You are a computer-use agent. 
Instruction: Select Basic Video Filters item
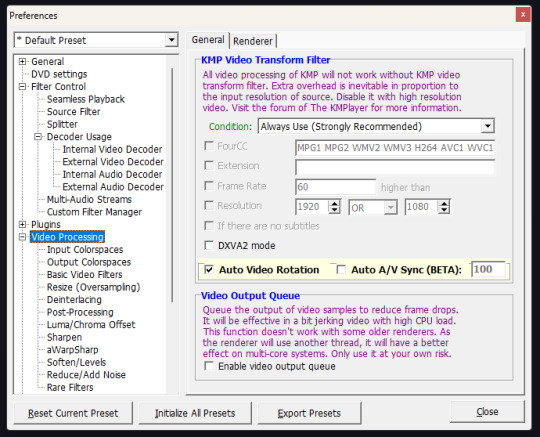coord(85,274)
